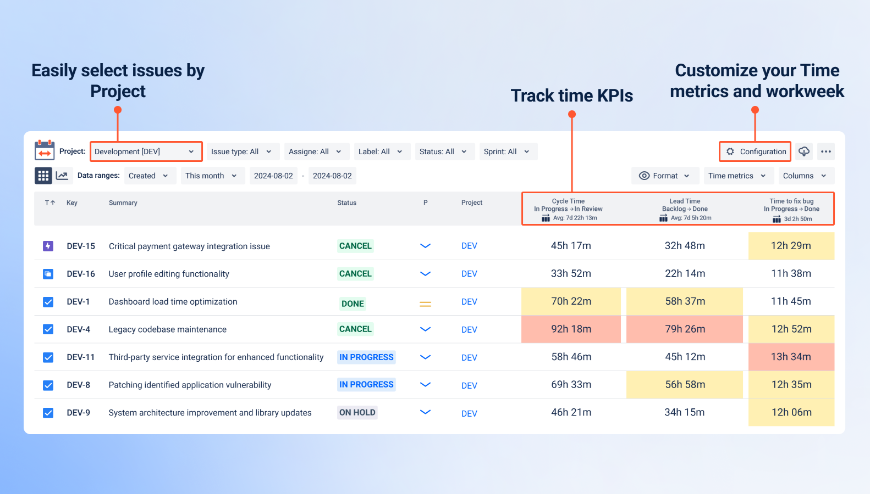Open issue key DEV-15
Screen dimensions: 870x494
click(x=81, y=246)
